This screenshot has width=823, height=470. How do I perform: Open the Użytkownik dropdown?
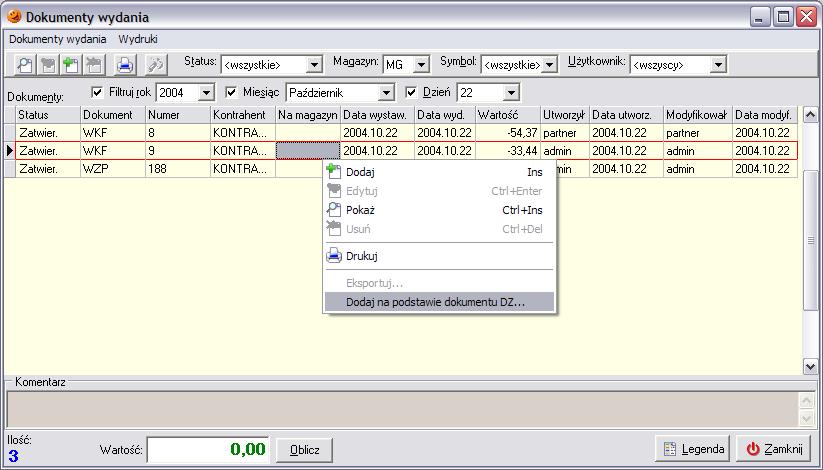pyautogui.click(x=719, y=65)
